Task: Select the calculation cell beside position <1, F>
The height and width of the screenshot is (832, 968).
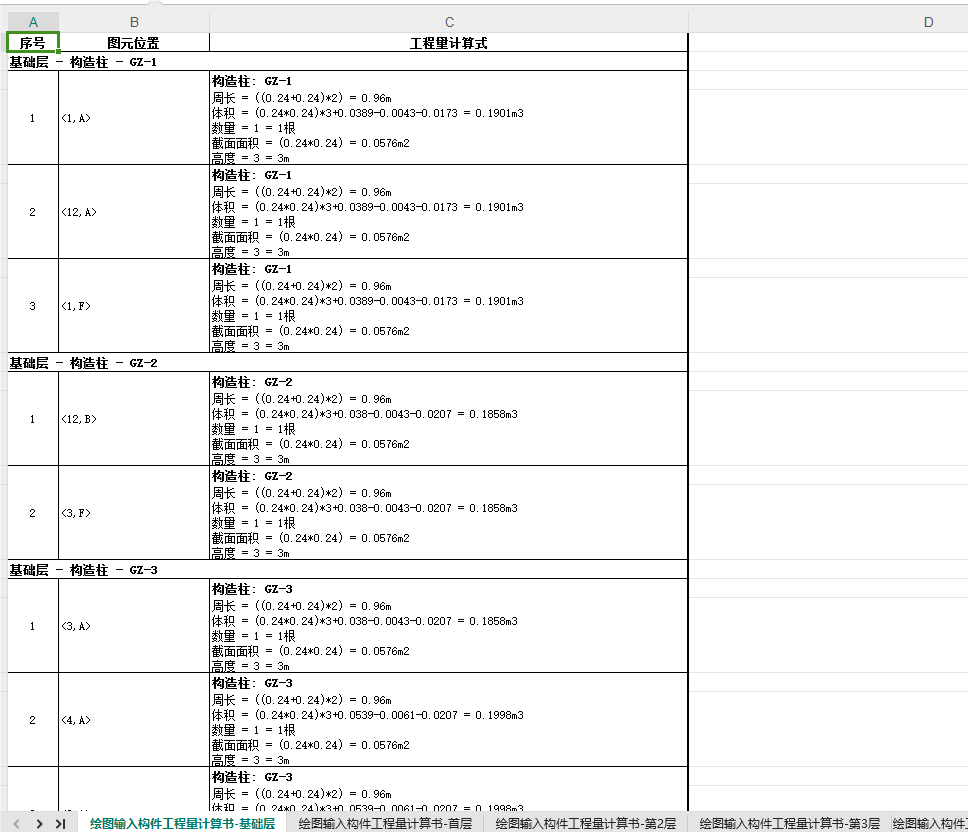Action: [x=449, y=306]
